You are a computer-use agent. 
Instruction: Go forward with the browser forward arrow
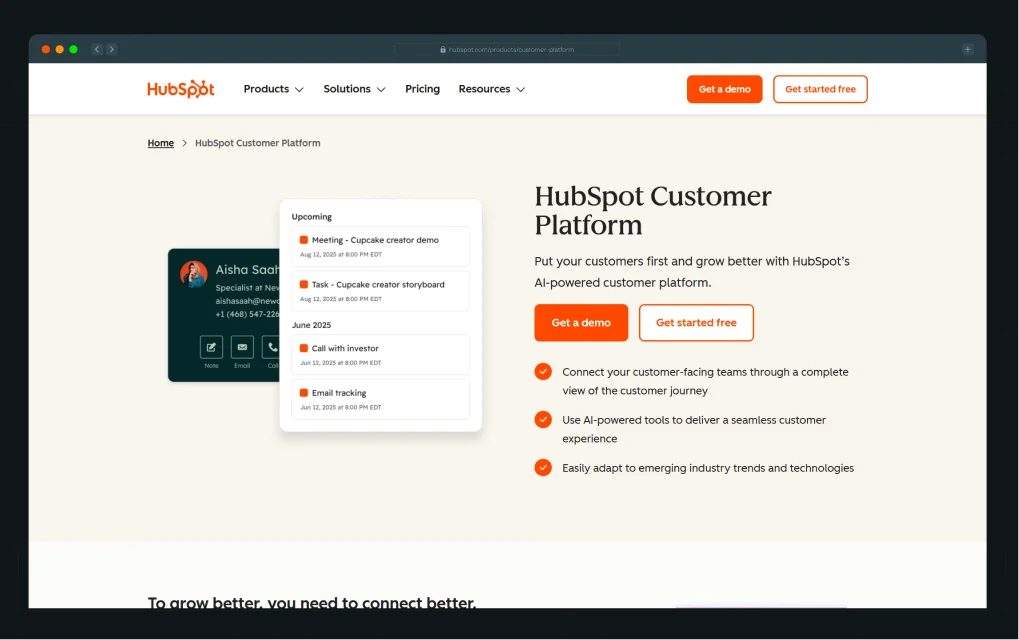(112, 49)
